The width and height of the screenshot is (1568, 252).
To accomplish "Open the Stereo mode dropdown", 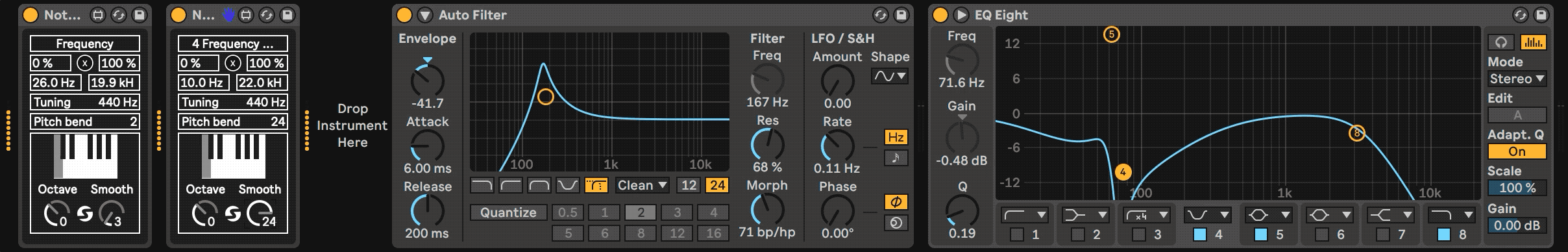I will point(1517,79).
